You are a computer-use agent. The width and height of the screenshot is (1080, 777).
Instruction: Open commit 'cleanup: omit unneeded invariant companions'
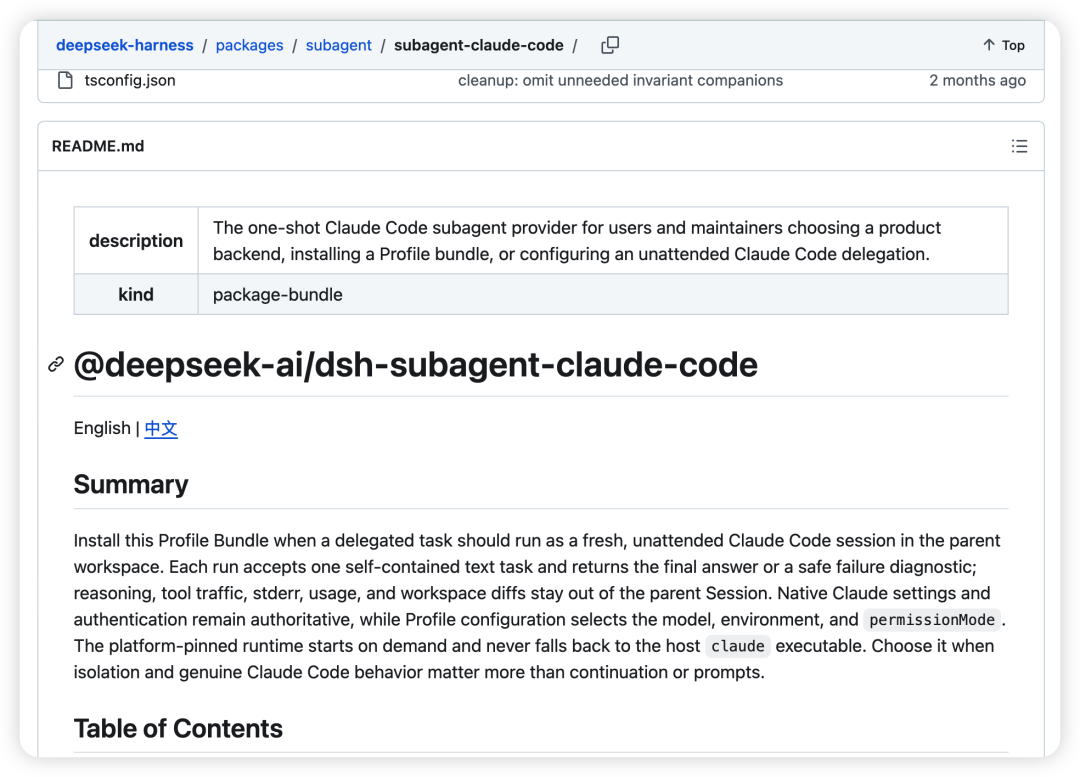point(621,81)
